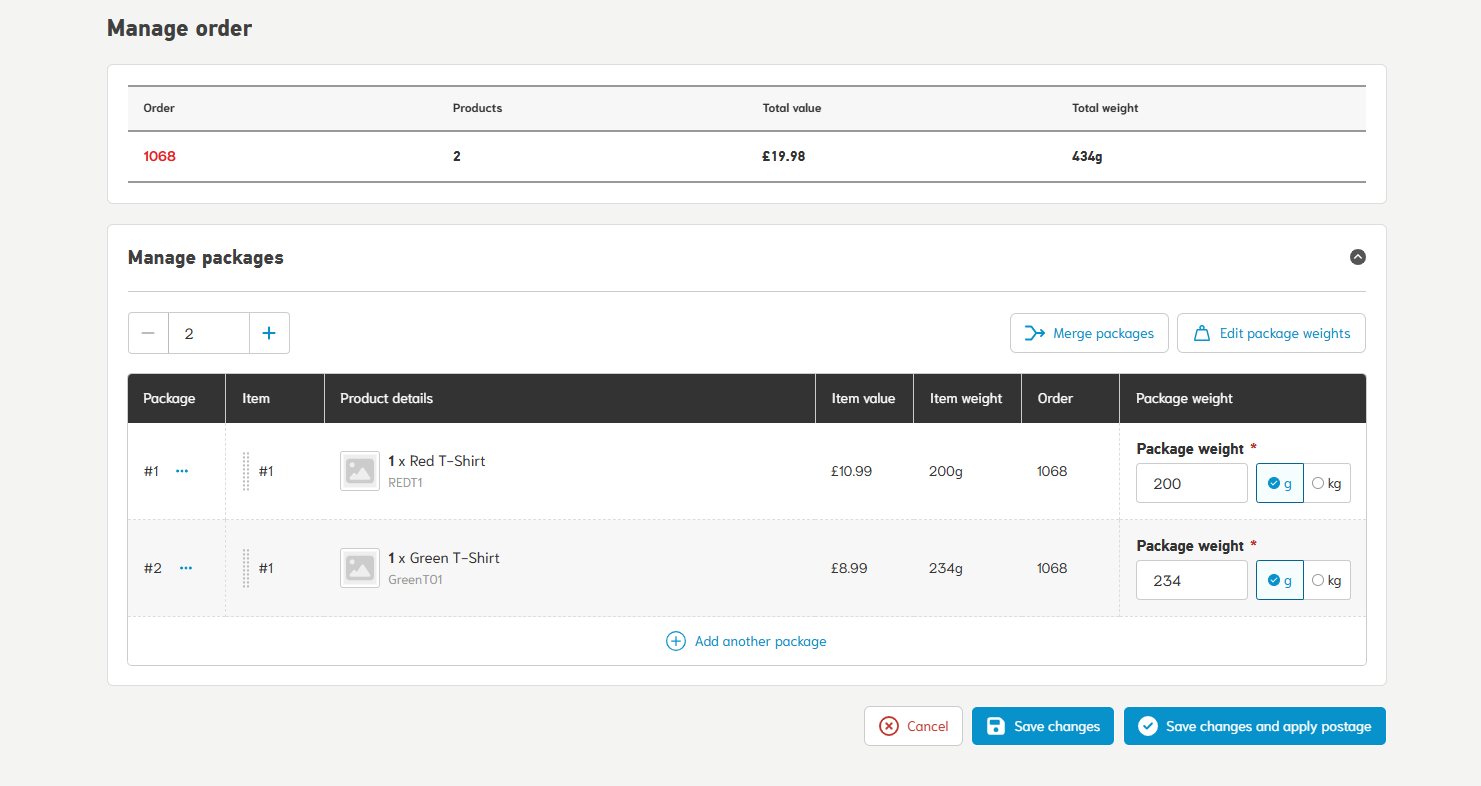Select g unit for package #1 weight

coord(1279,483)
